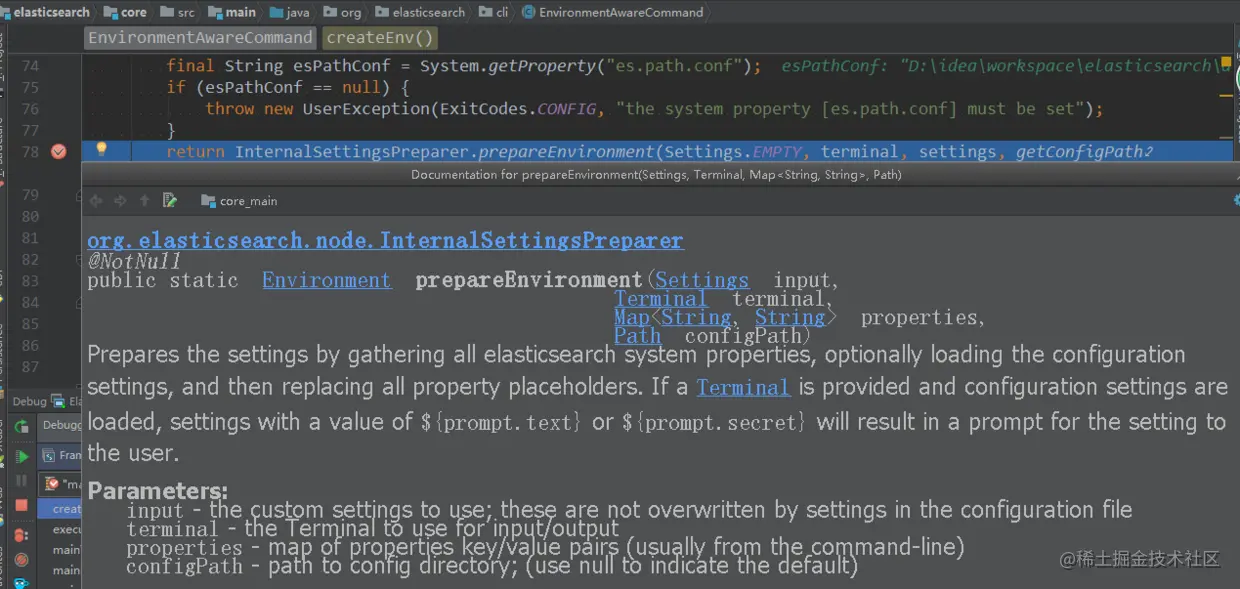Click the Rerun debug session icon
The image size is (1240, 589).
[21, 427]
